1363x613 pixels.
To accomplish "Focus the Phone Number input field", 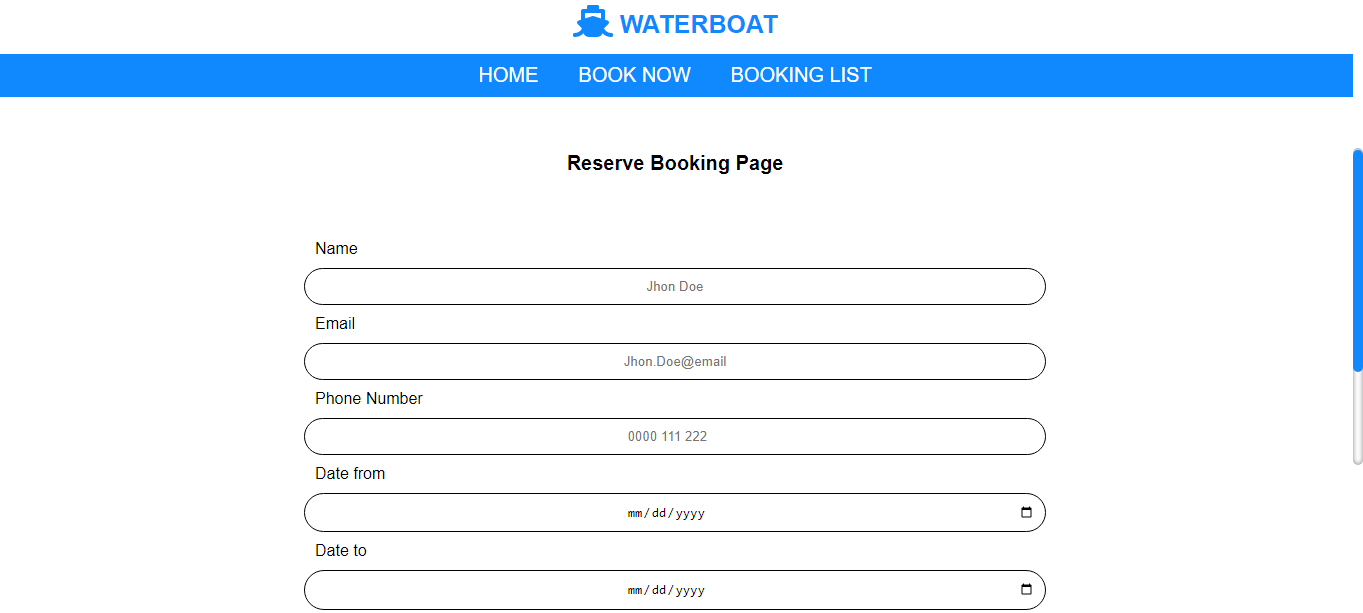I will click(x=675, y=436).
